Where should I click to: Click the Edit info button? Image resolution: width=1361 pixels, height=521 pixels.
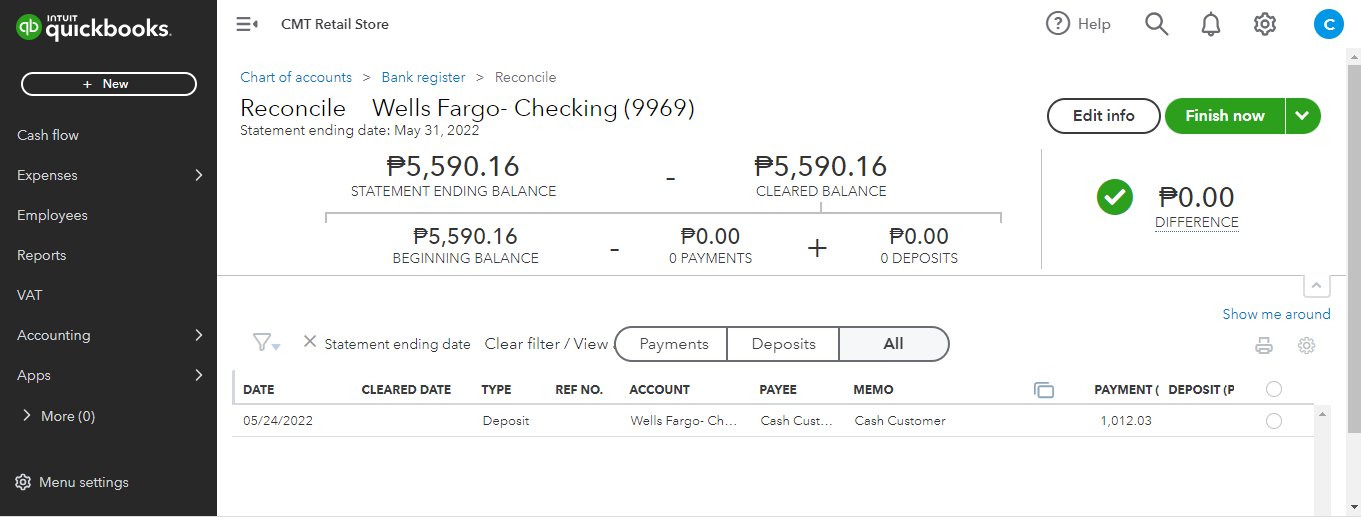click(1103, 116)
